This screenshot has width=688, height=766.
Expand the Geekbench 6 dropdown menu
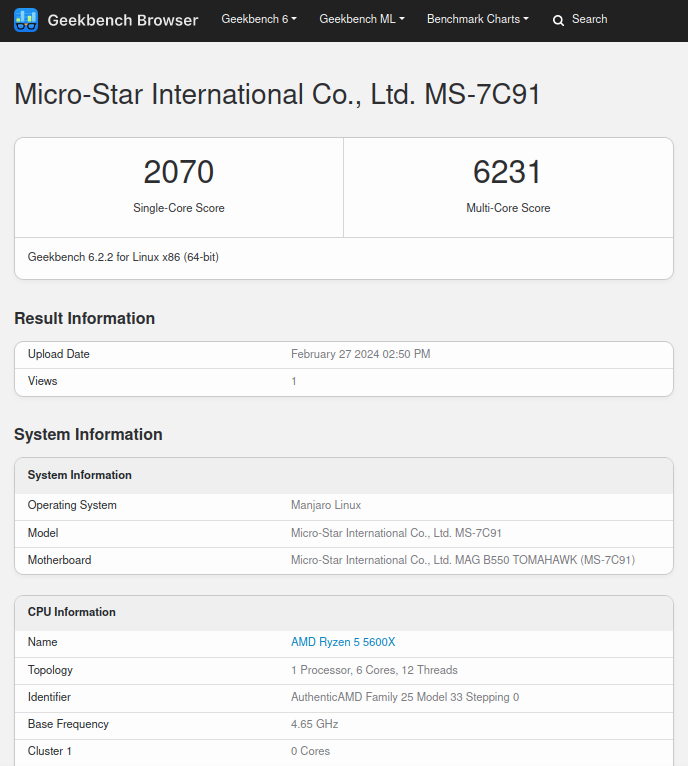point(259,19)
